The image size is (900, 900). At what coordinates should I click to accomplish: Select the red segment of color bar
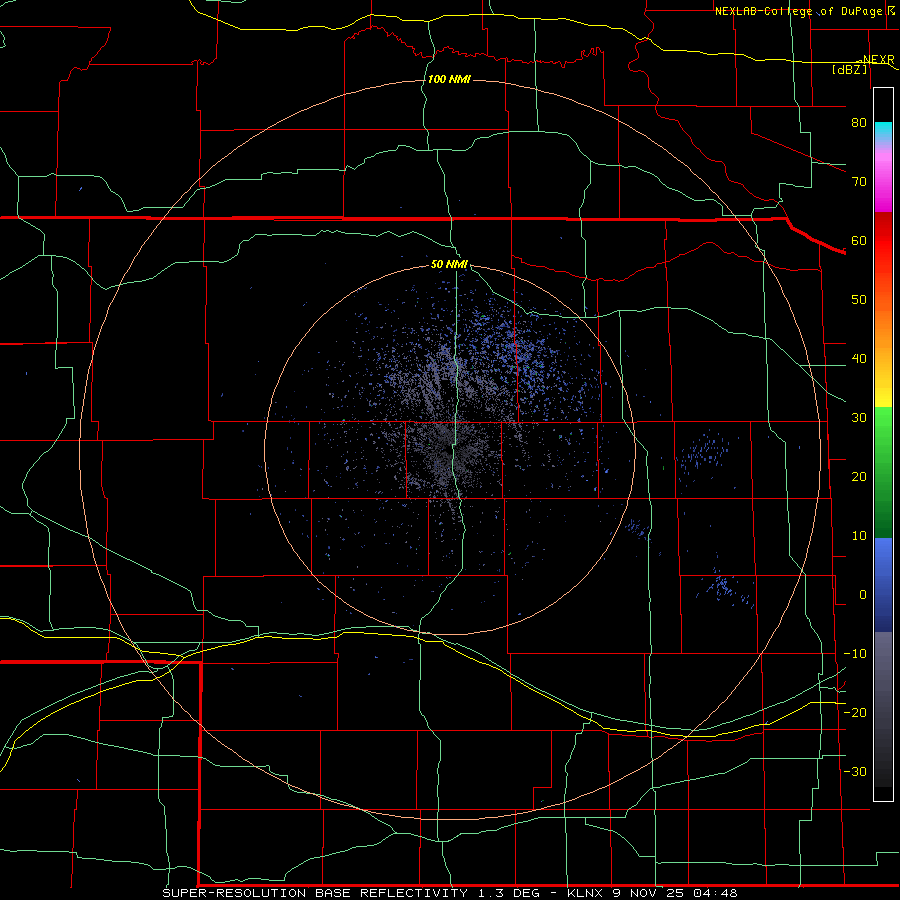(883, 241)
